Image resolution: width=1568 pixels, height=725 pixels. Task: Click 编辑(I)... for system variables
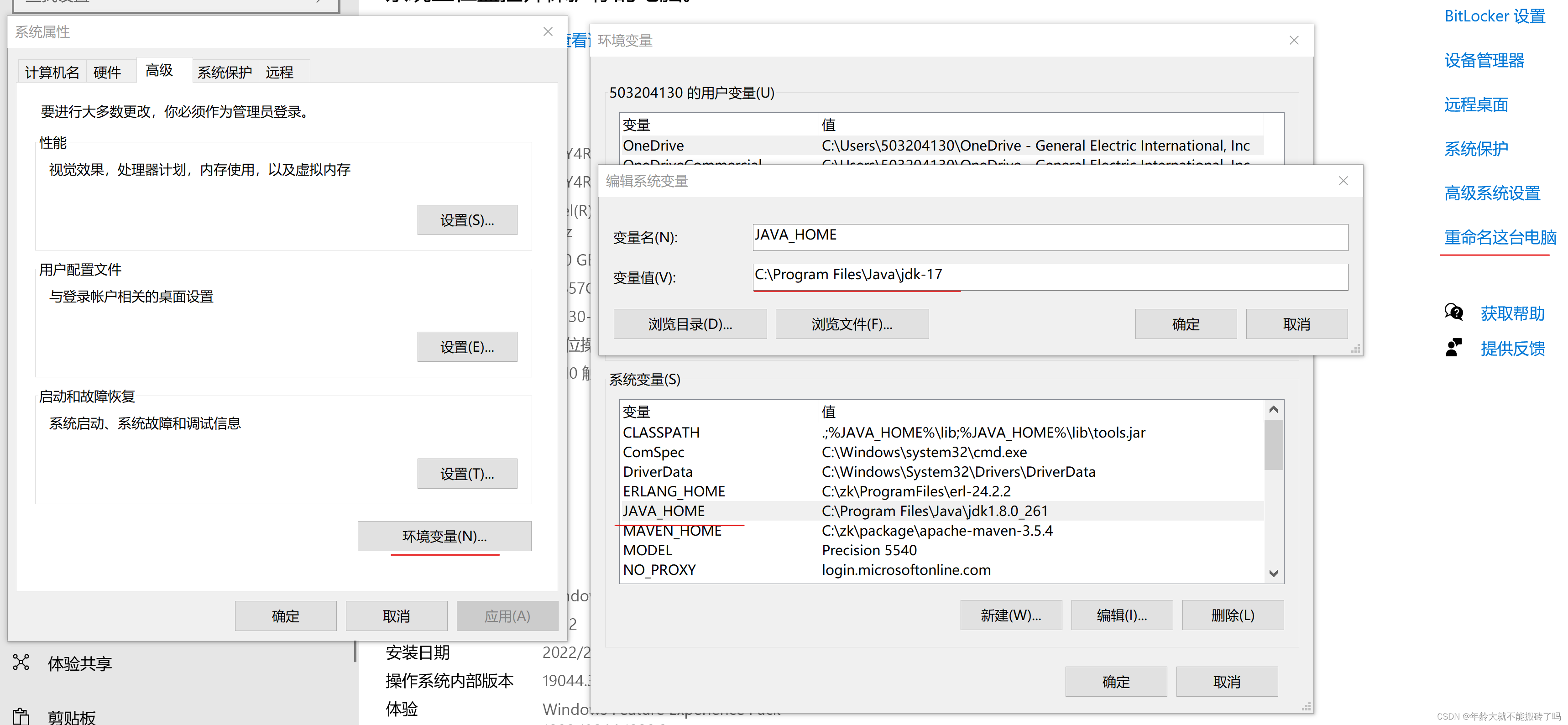click(1121, 615)
